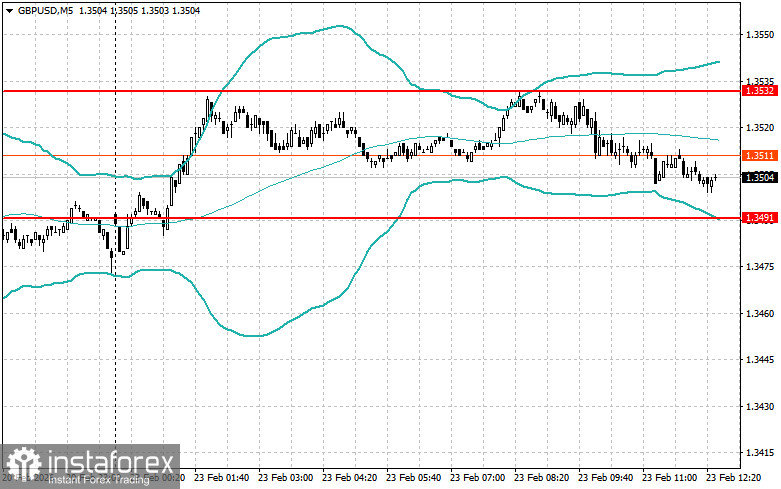
Task: Select the 1.3430 price axis value
Action: coord(760,407)
